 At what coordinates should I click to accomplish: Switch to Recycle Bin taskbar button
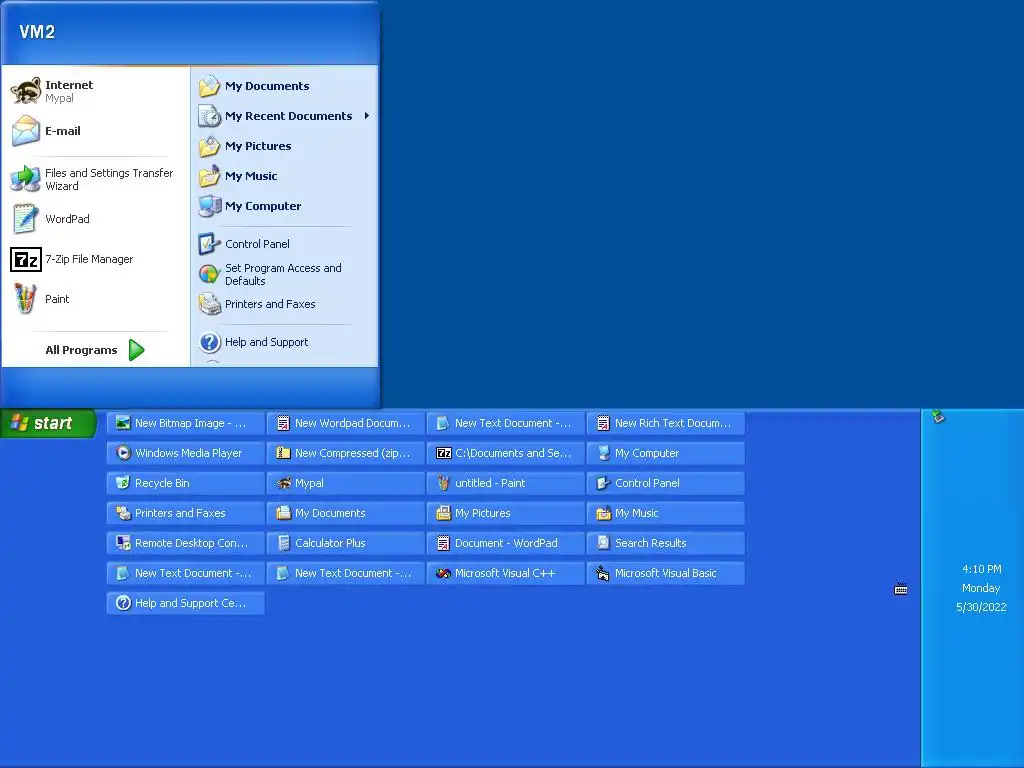186,483
